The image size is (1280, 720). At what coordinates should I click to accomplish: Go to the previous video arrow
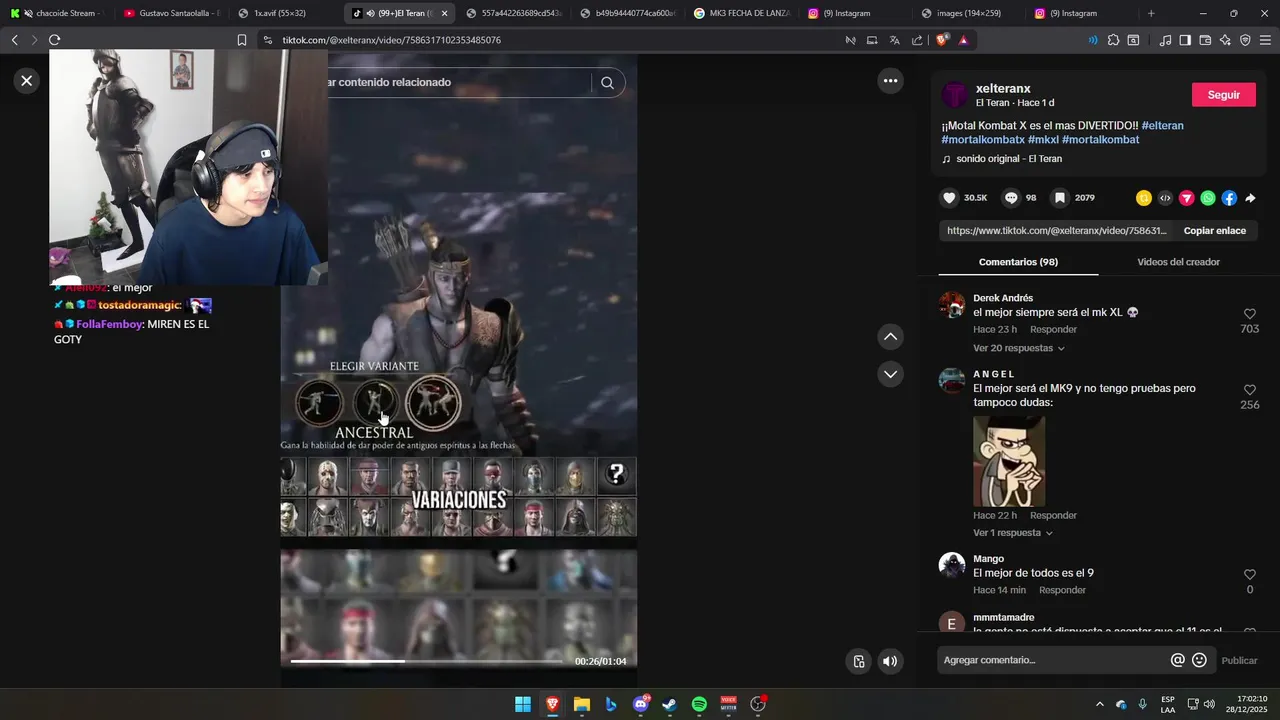(x=890, y=337)
